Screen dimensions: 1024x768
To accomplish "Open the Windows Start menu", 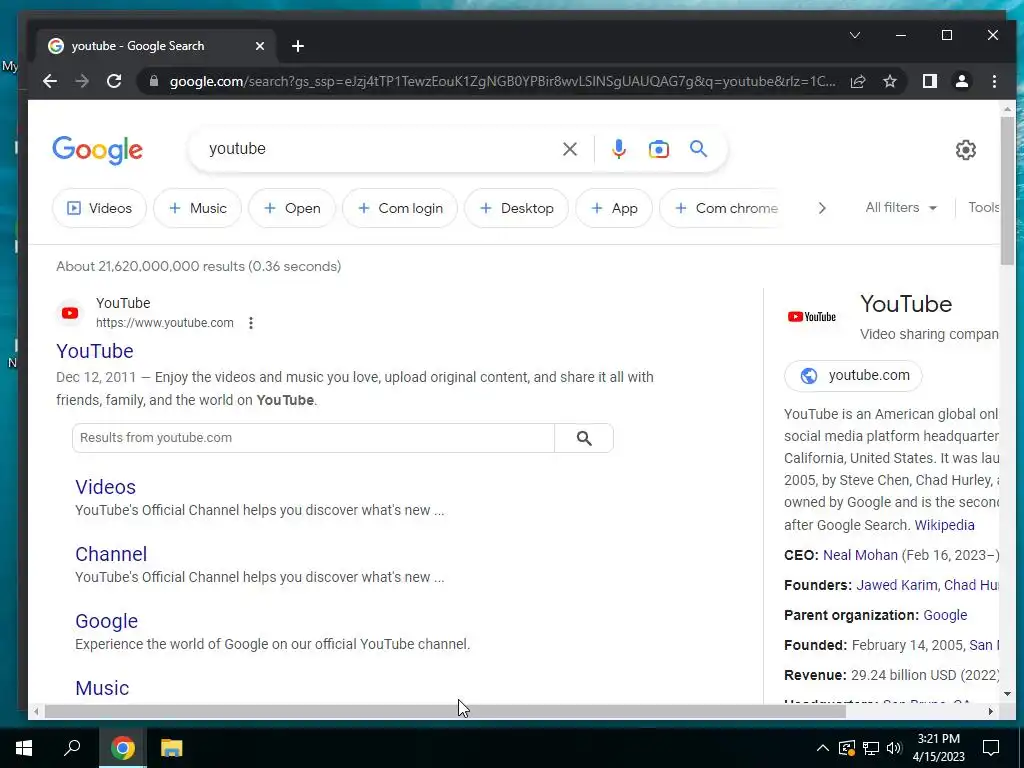I will (x=24, y=748).
